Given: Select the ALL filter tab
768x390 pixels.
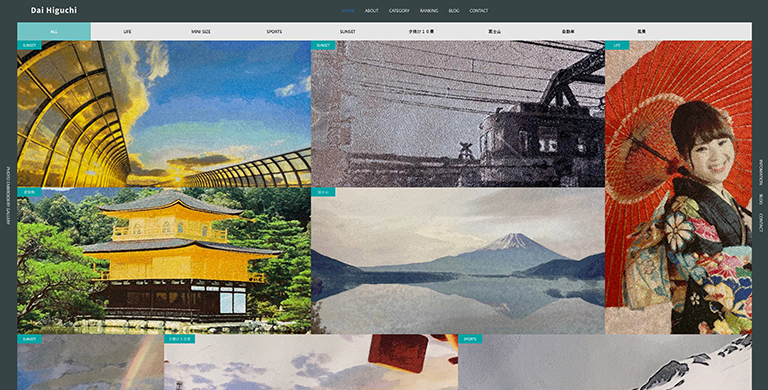Looking at the screenshot, I should pyautogui.click(x=54, y=31).
